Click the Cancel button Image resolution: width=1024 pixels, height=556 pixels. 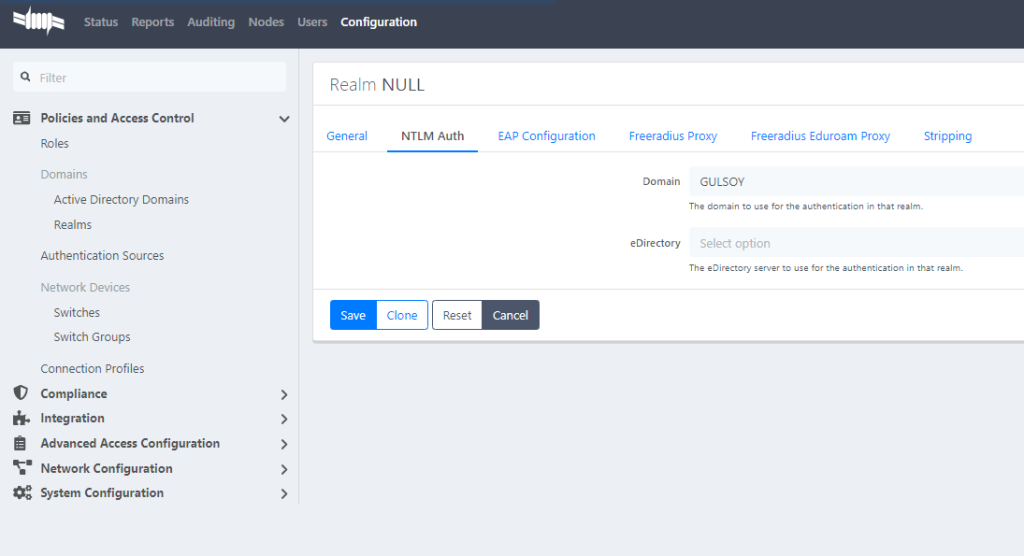(x=510, y=315)
